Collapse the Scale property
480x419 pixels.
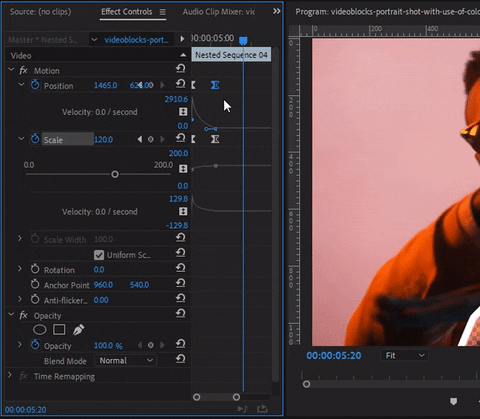pyautogui.click(x=21, y=139)
